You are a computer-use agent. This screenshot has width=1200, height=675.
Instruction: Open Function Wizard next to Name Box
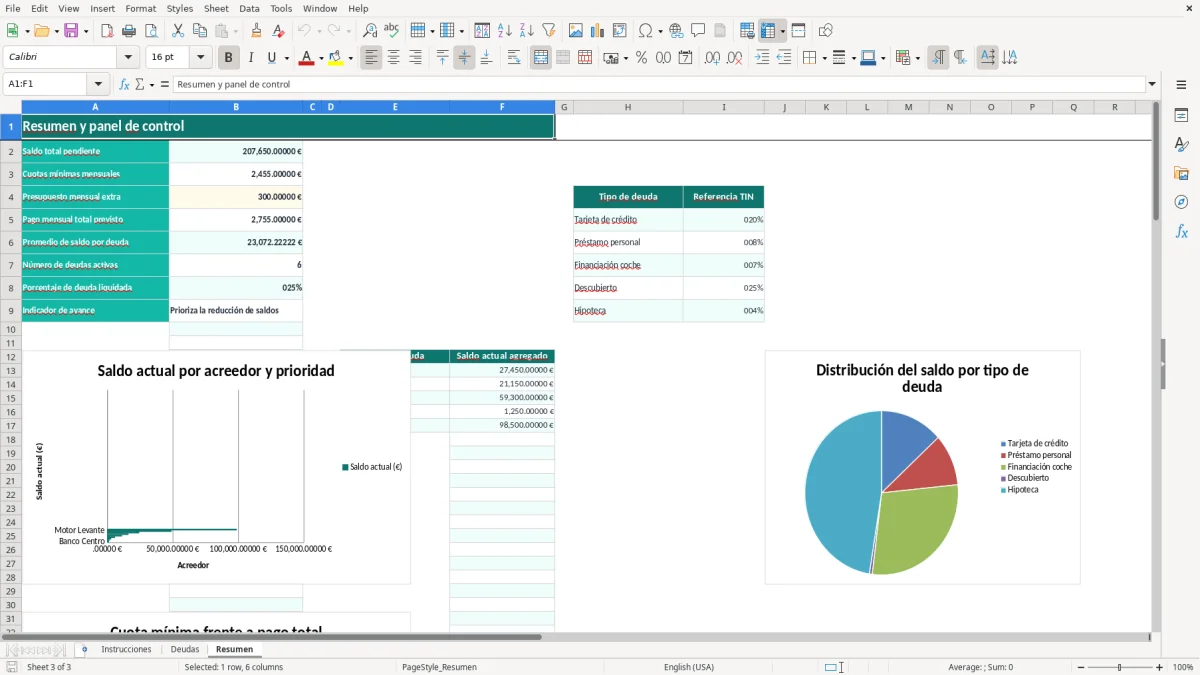tap(125, 85)
